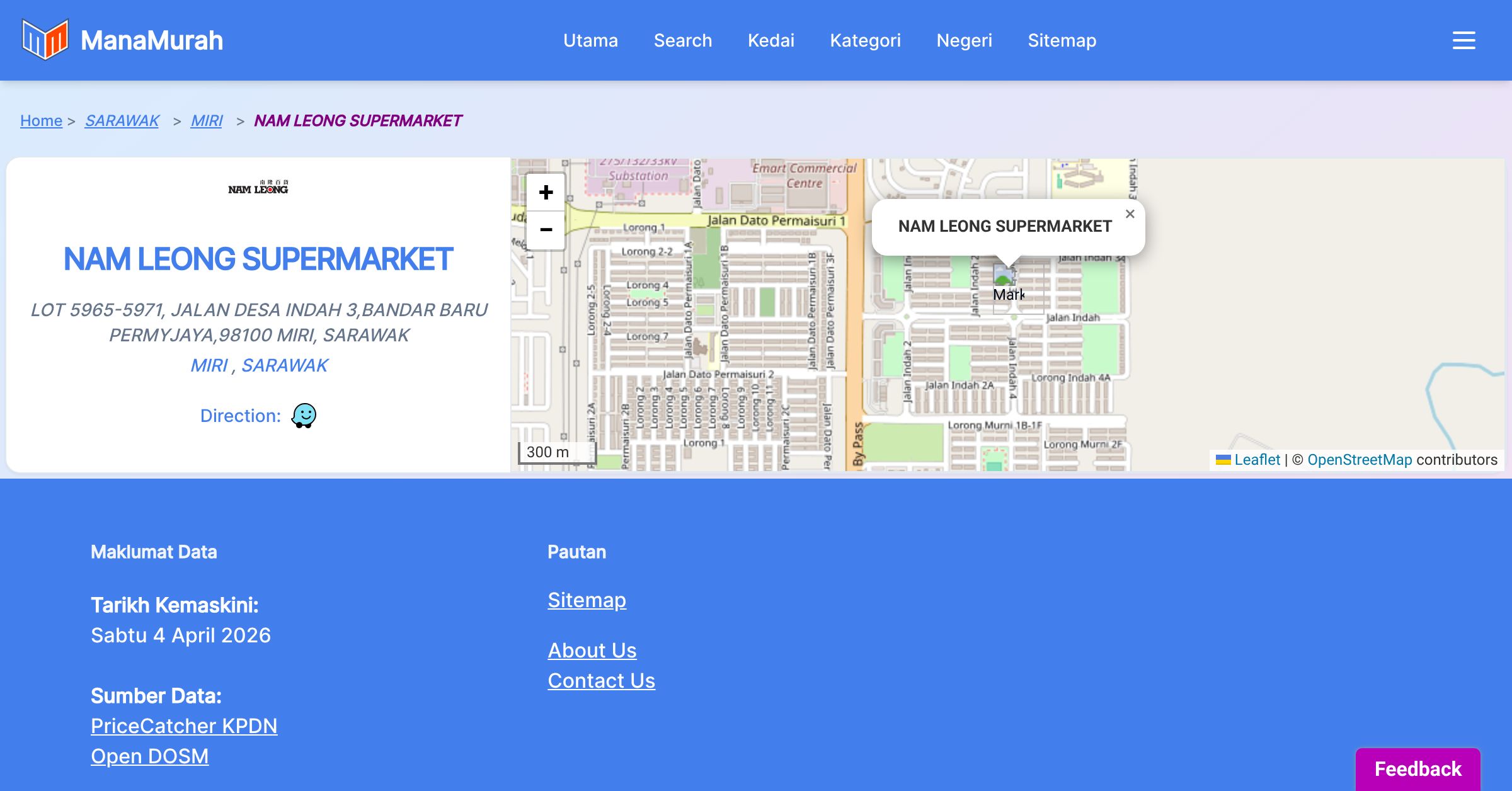Open Negeri in the top navigation

964,40
